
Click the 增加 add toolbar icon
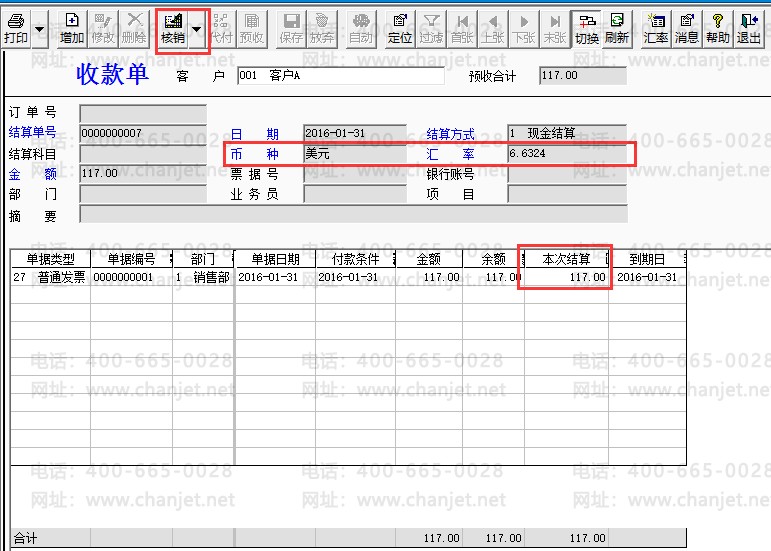coord(72,29)
